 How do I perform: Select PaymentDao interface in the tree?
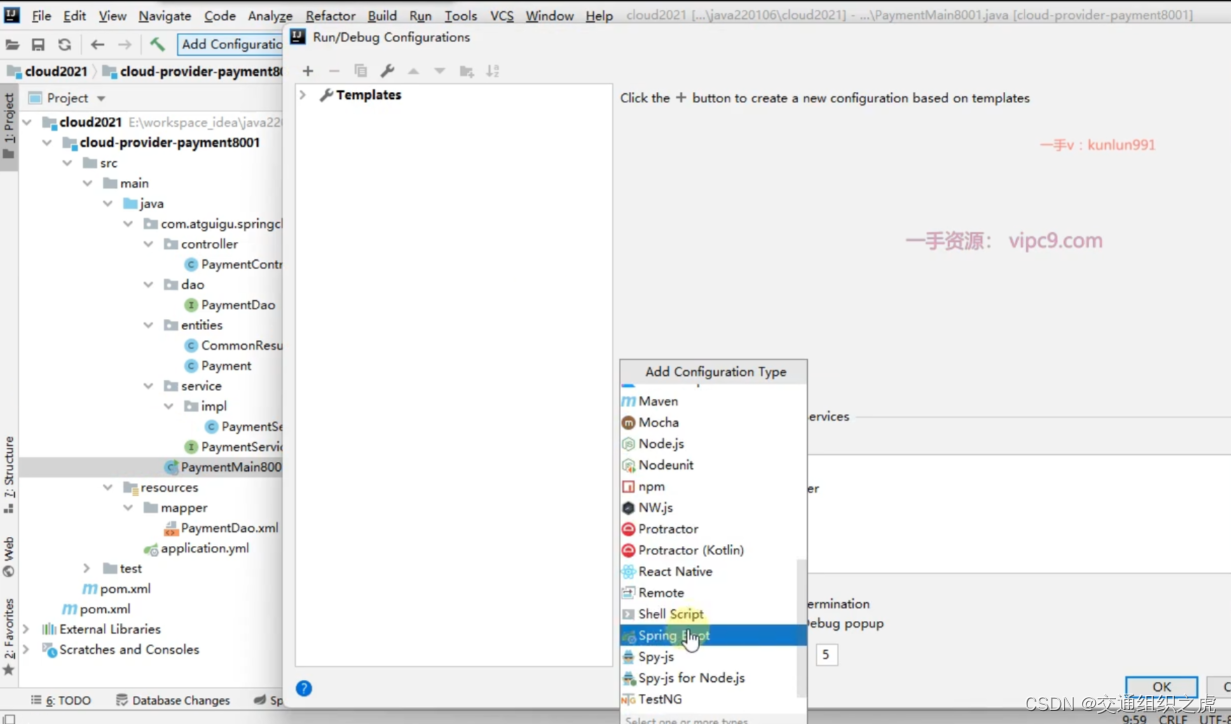[x=229, y=305]
